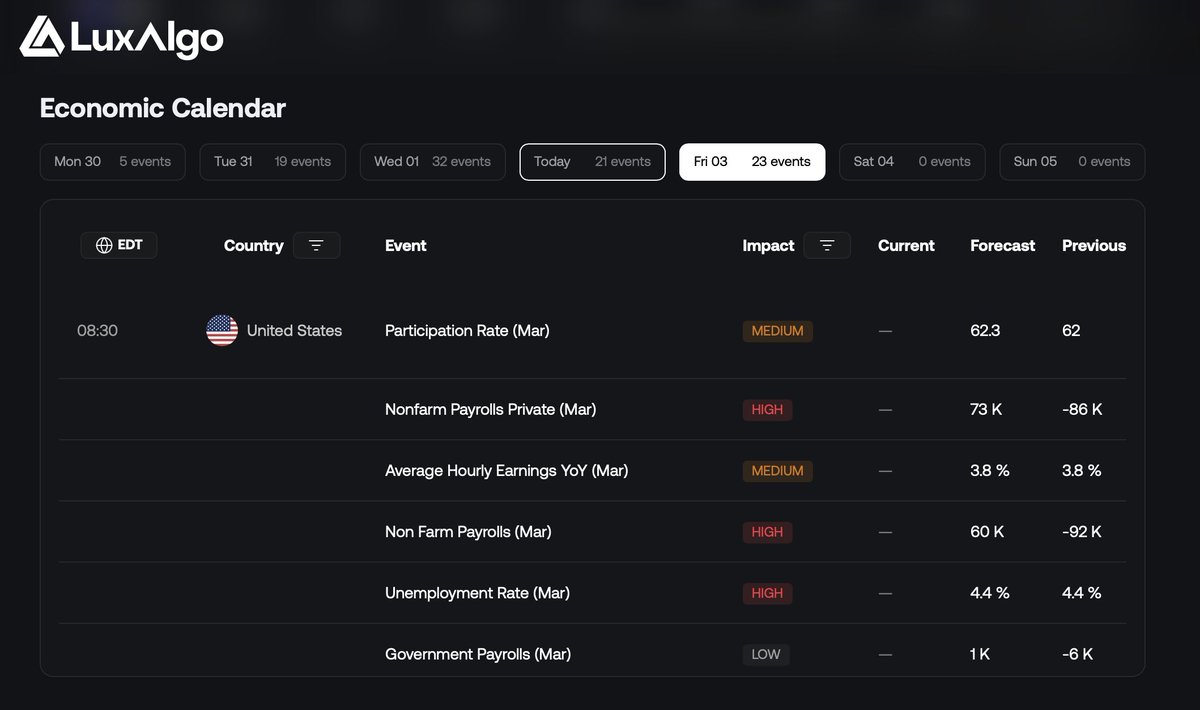Select the Sun 05 day tab
Viewport: 1200px width, 710px height.
pyautogui.click(x=1072, y=162)
